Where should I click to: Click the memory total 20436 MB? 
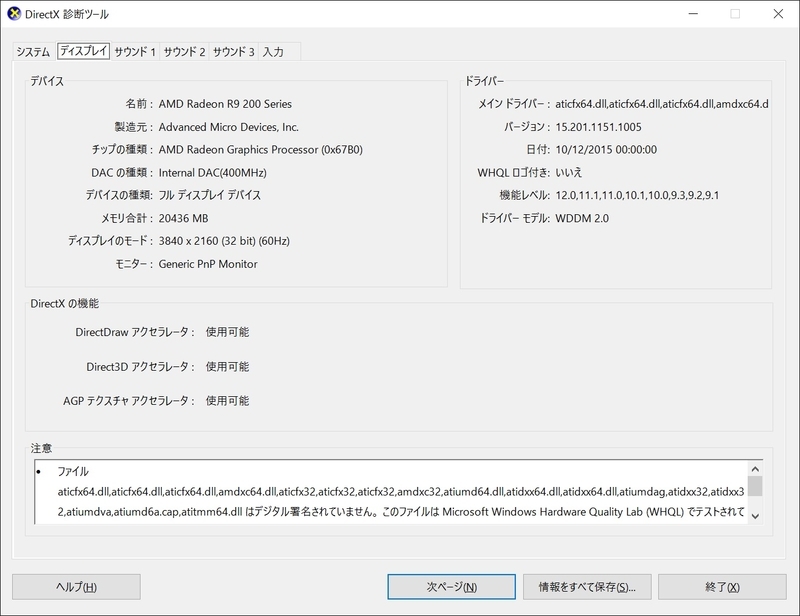(183, 218)
